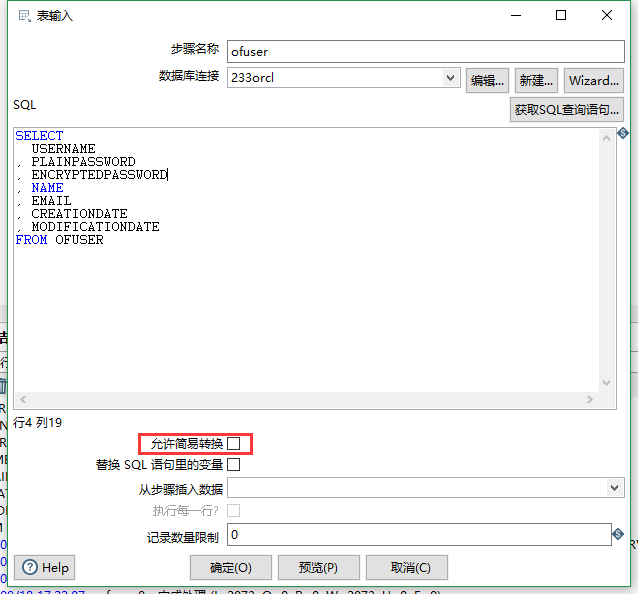
Task: Click the variable diamond icon beside 记录数量限制 field
Action: coord(618,534)
